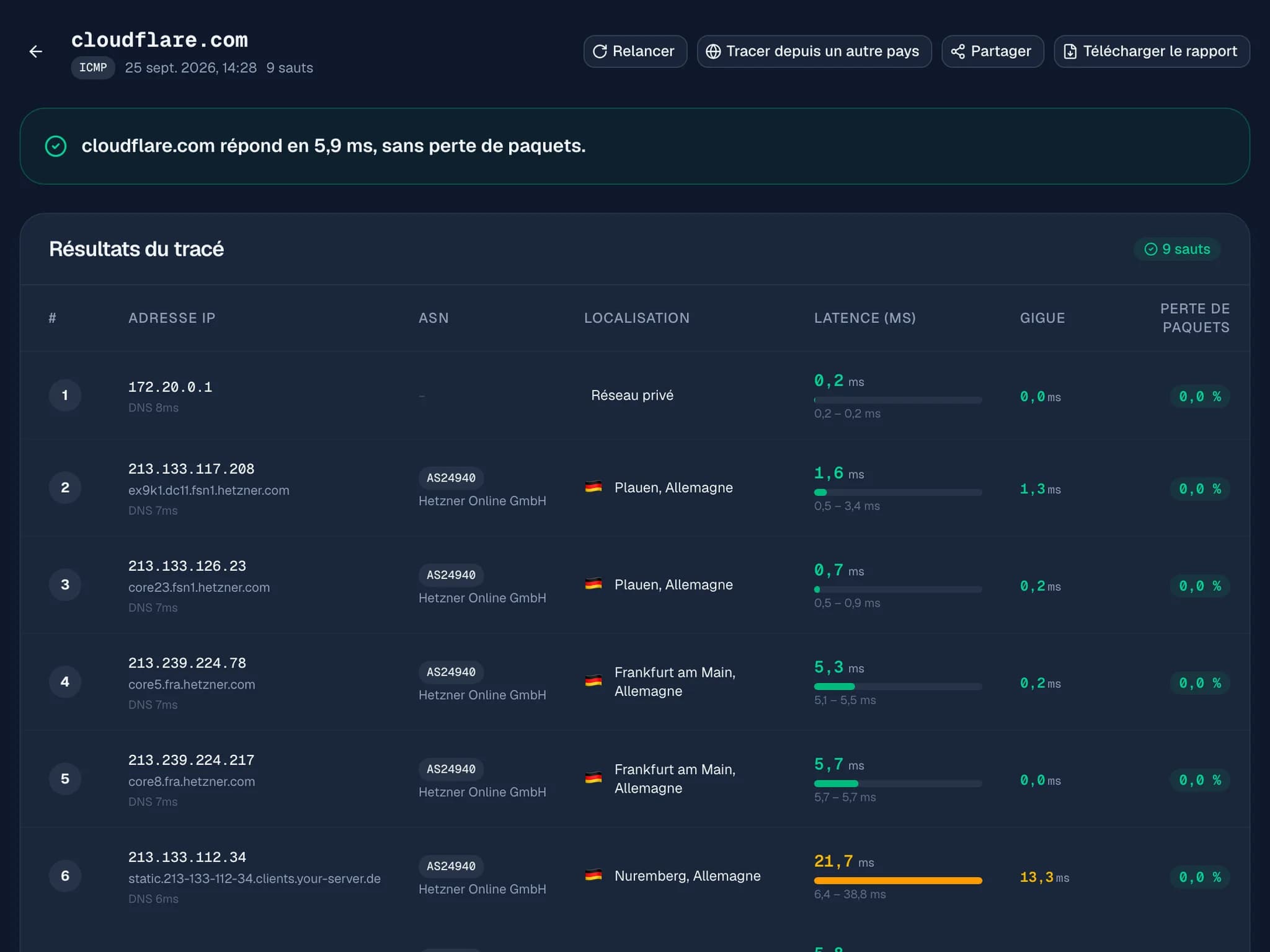The image size is (1270, 952).
Task: Click the orange latency bar for 21,7 ms
Action: (x=898, y=881)
